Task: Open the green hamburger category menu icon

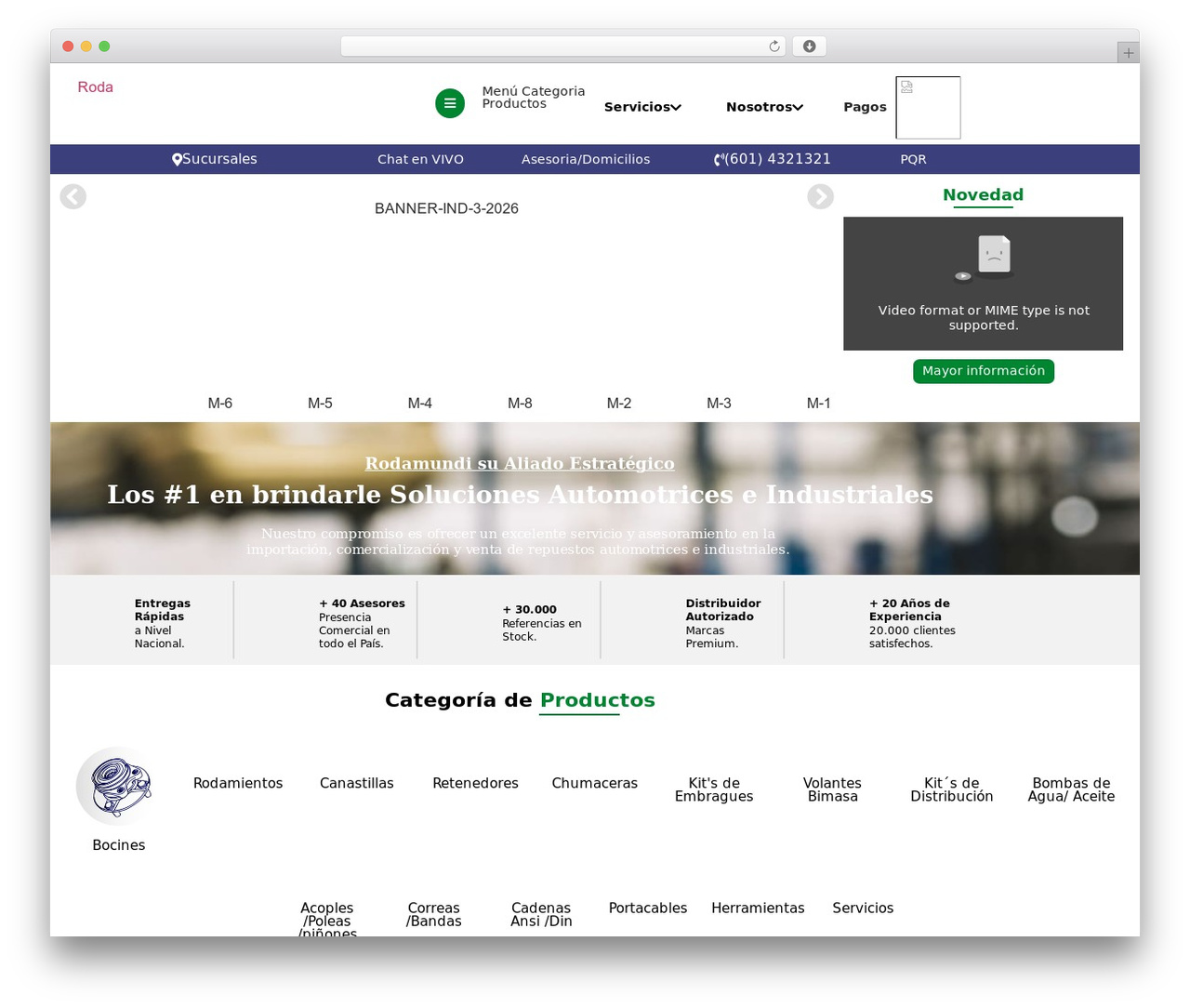Action: click(x=450, y=103)
